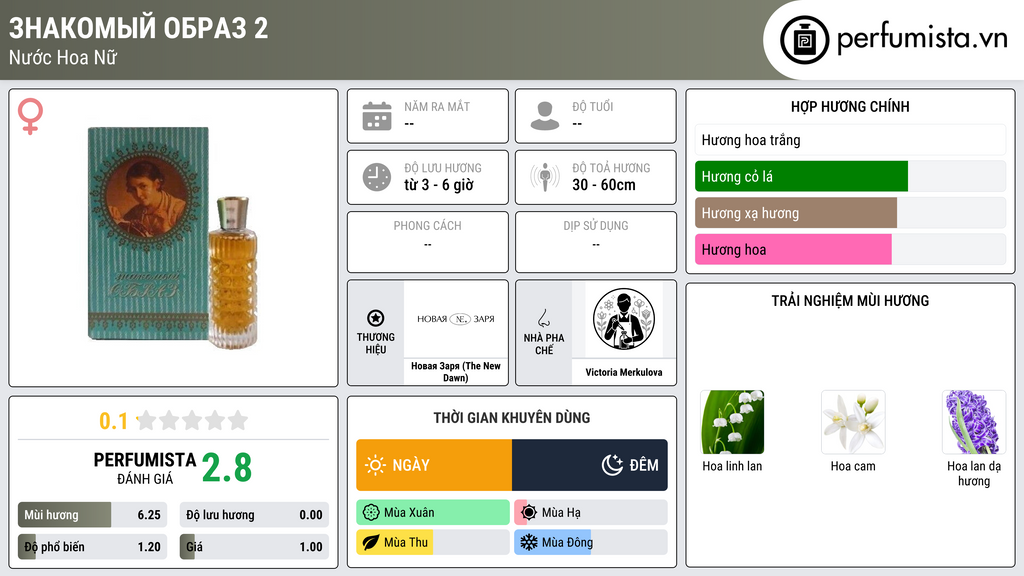Click the green Hương cỏ lá accord bar
1024x576 pixels.
pyautogui.click(x=850, y=176)
